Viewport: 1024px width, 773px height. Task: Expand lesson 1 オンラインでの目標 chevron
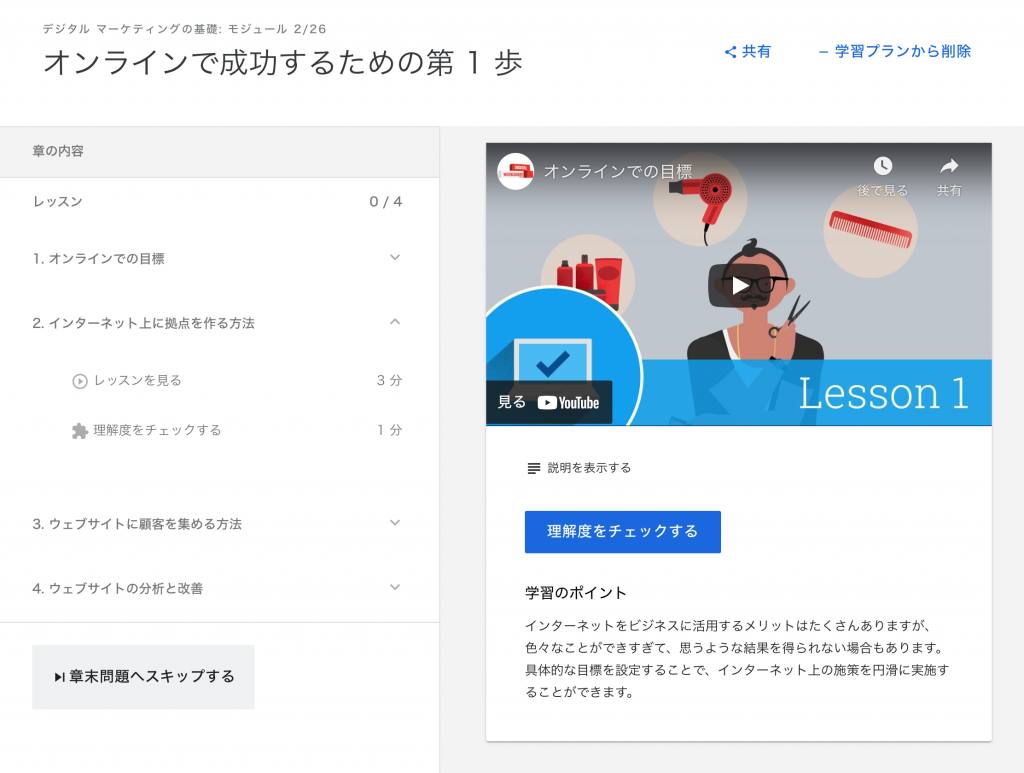[395, 258]
